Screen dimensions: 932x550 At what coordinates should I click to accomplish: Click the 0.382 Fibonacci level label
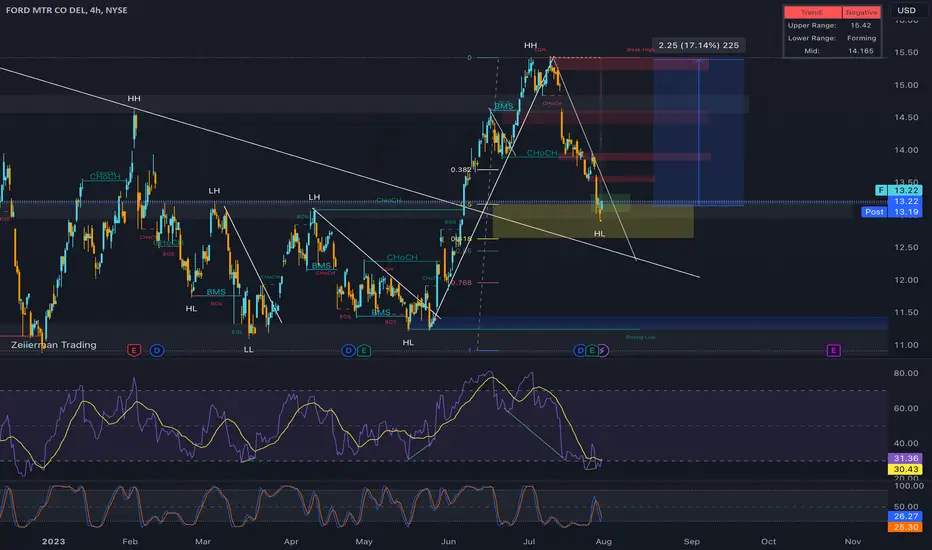point(461,169)
